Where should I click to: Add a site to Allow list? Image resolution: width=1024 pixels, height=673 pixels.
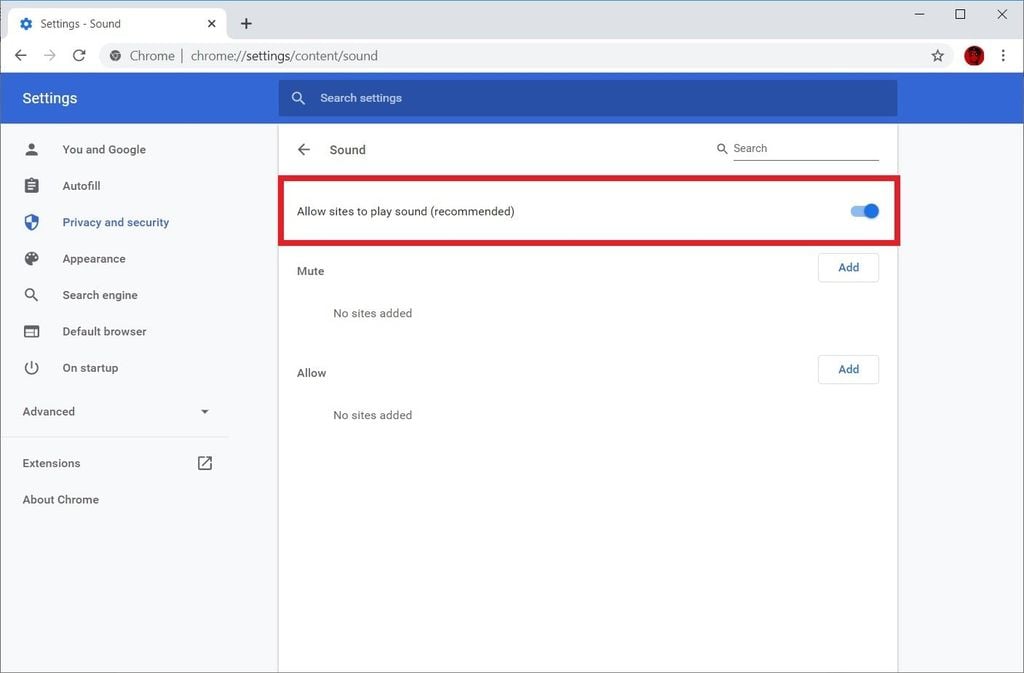(848, 369)
